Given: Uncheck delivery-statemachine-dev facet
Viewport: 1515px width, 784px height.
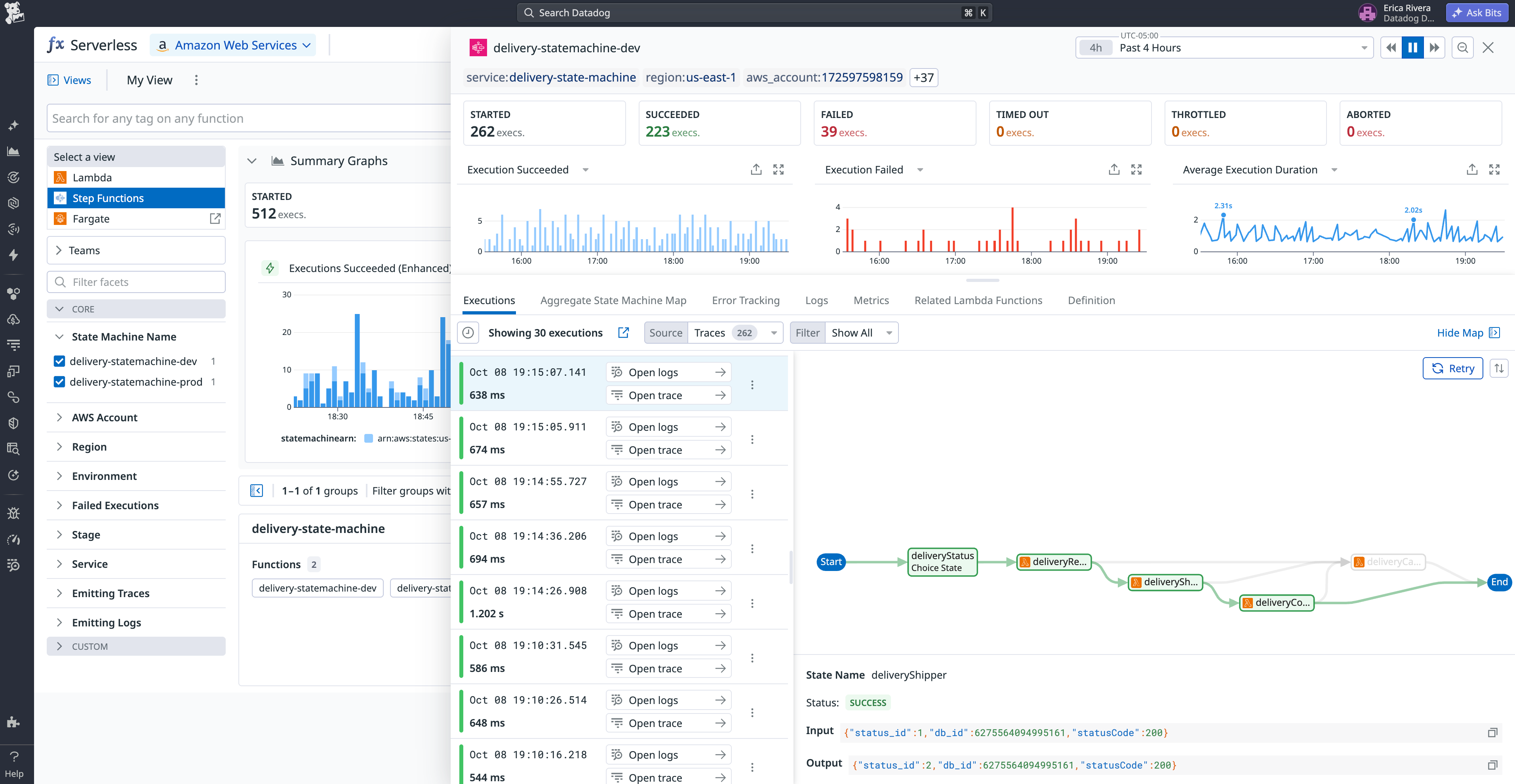Looking at the screenshot, I should (x=59, y=361).
